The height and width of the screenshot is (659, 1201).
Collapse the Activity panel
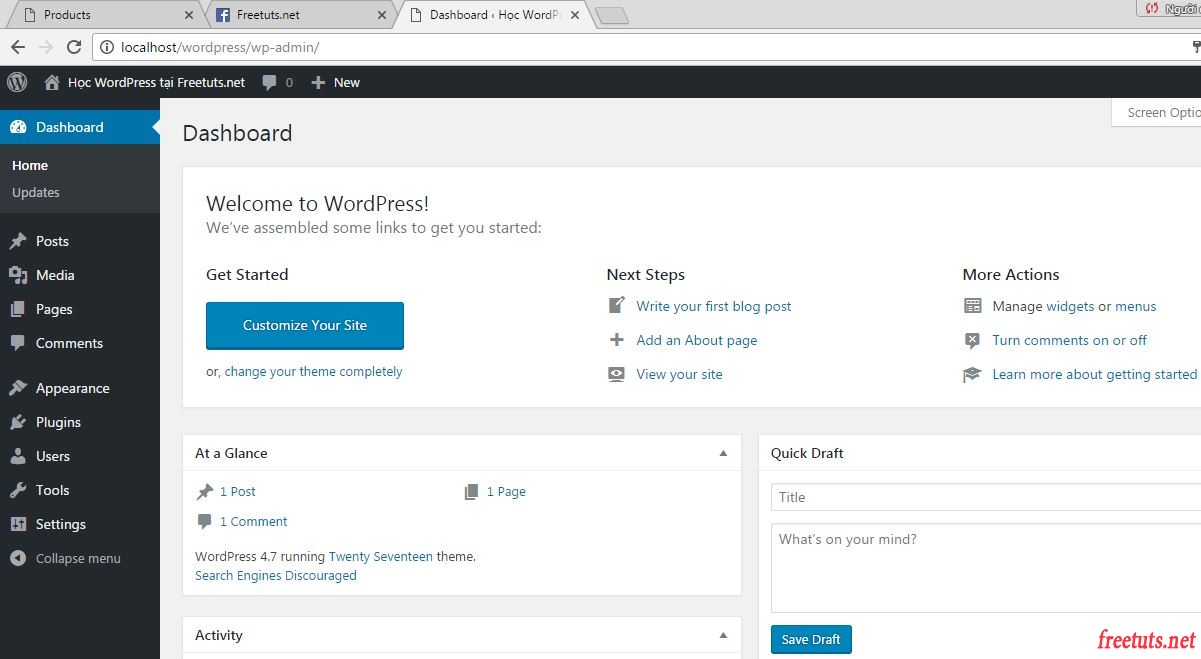pos(723,635)
